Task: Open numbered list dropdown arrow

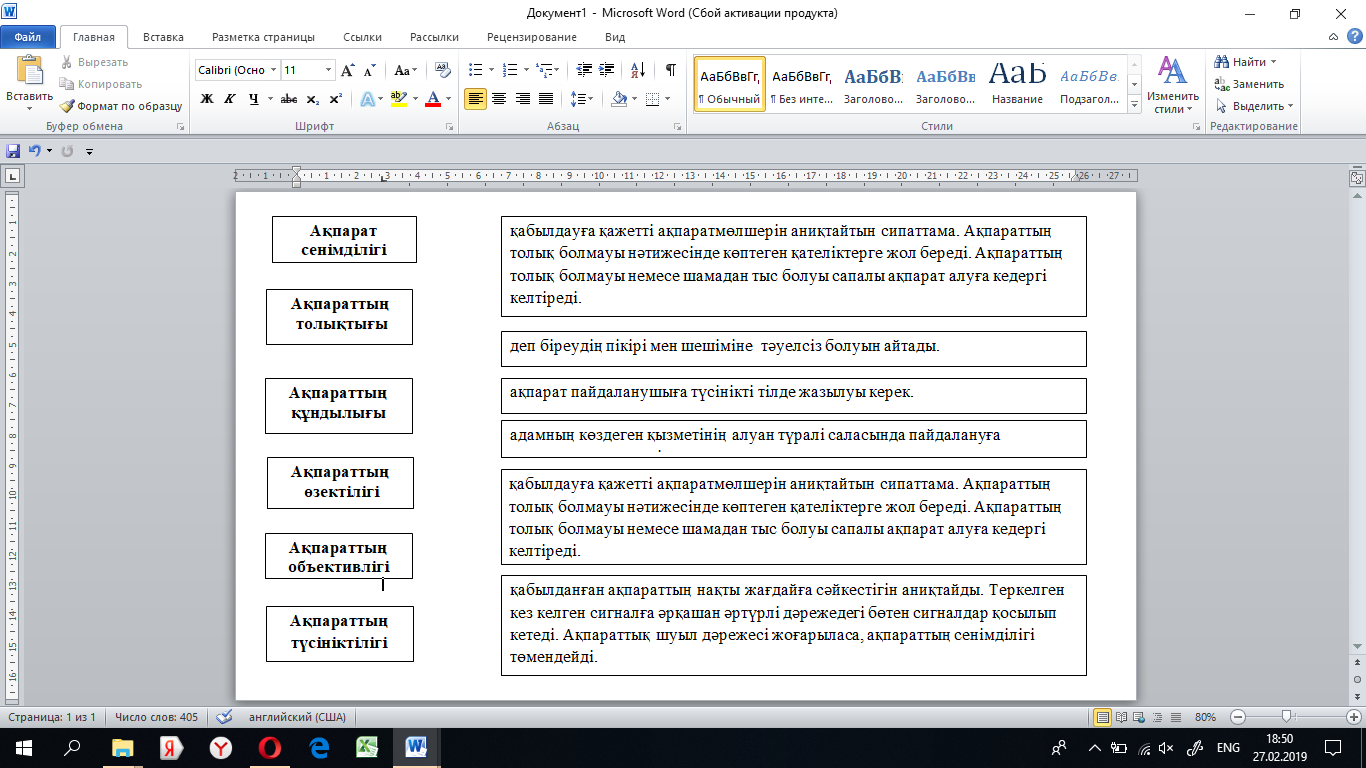Action: click(526, 70)
